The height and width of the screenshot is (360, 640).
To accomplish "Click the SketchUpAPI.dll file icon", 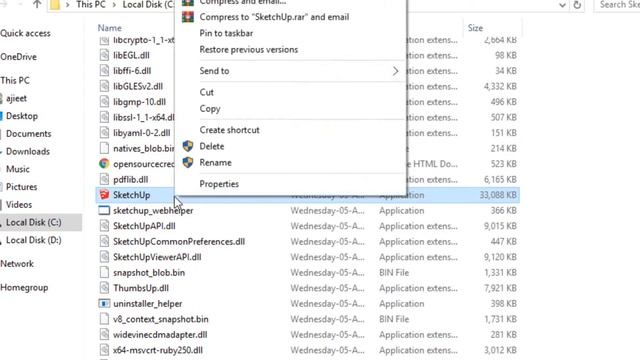I will point(104,226).
